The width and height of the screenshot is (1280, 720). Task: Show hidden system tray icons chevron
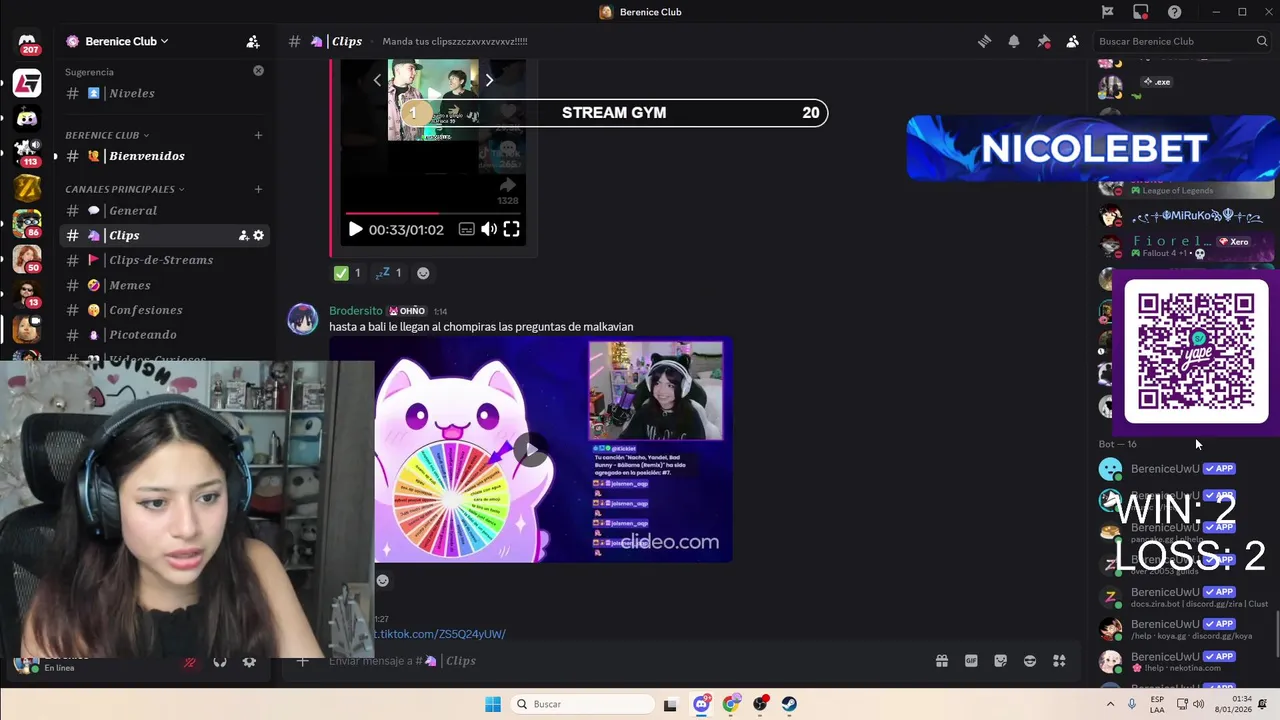click(1110, 704)
